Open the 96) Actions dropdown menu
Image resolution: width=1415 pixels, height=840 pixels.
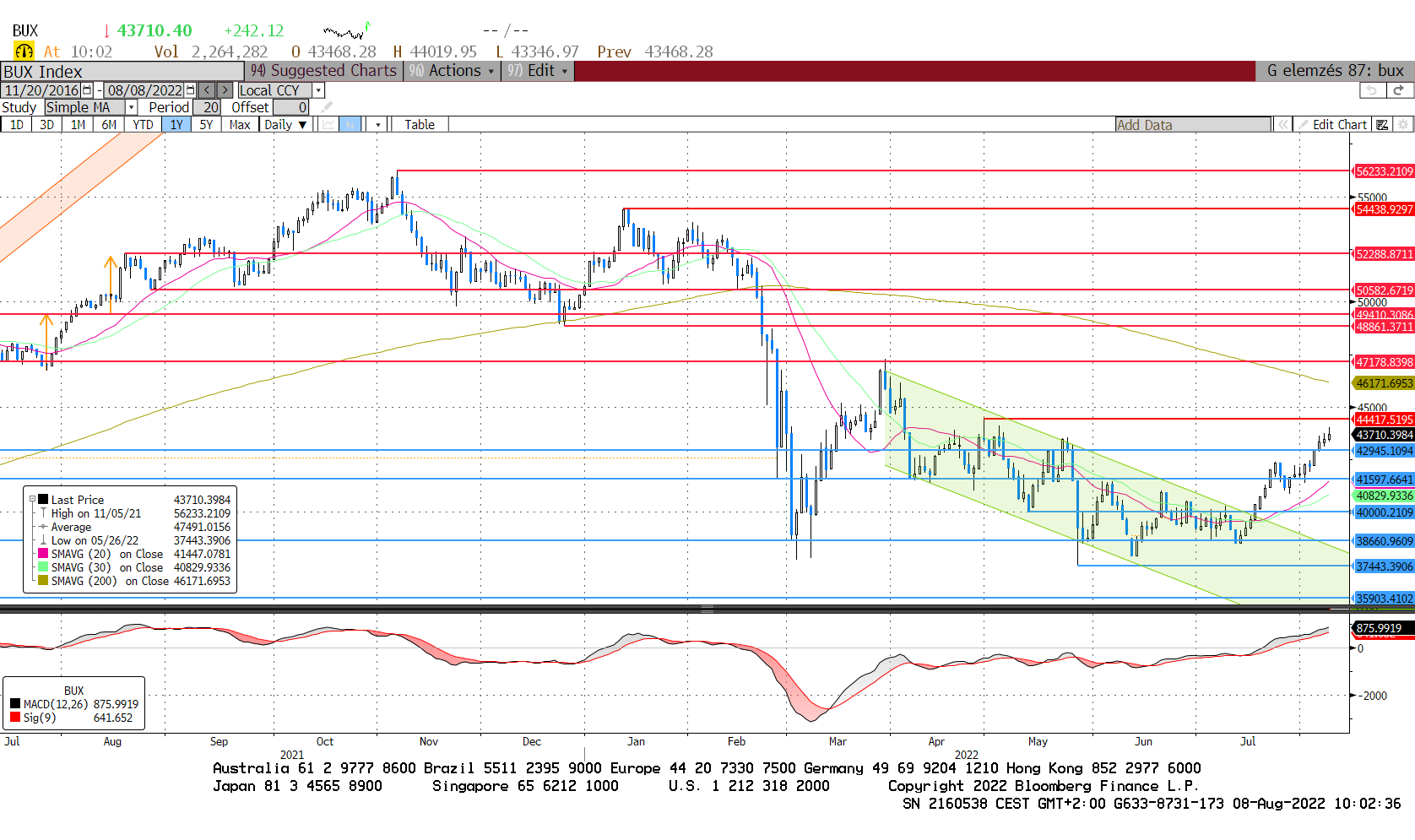point(453,71)
